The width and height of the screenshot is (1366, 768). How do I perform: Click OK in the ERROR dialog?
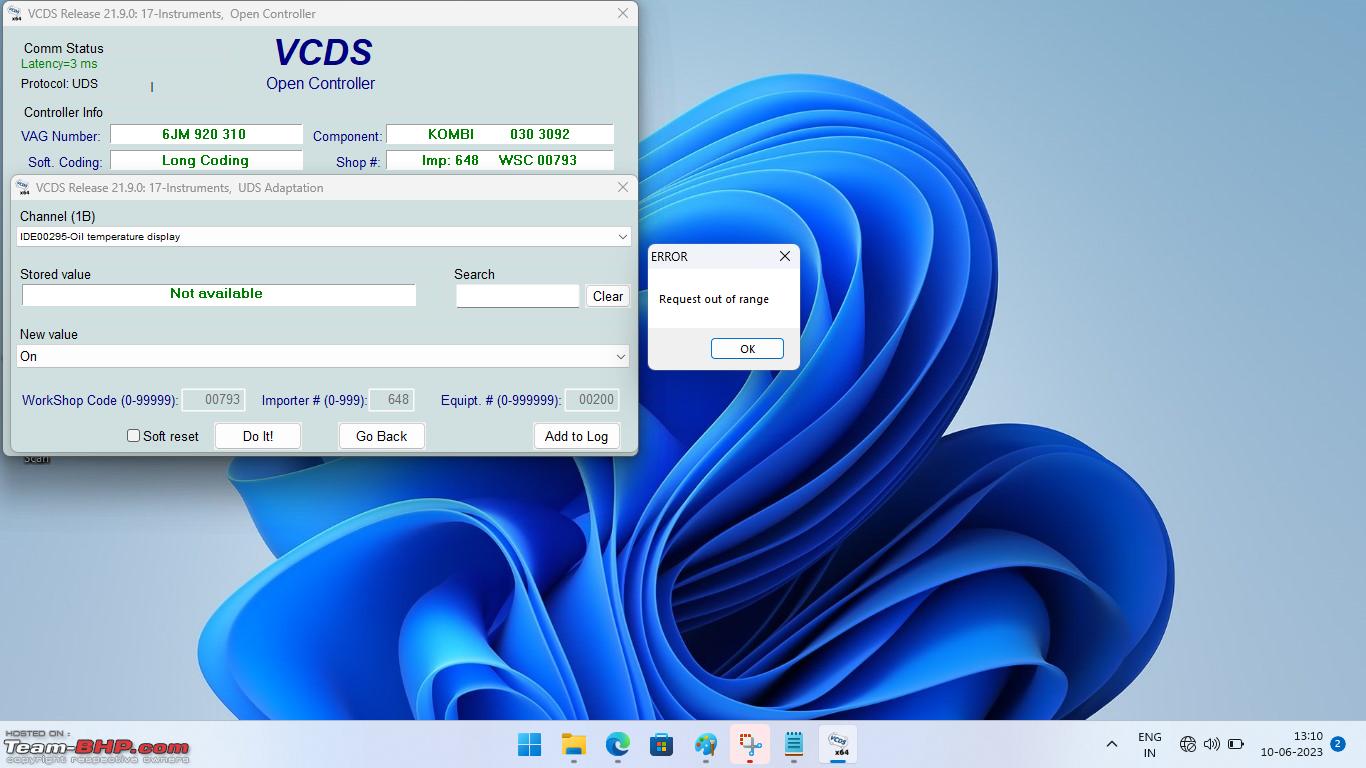(x=747, y=349)
